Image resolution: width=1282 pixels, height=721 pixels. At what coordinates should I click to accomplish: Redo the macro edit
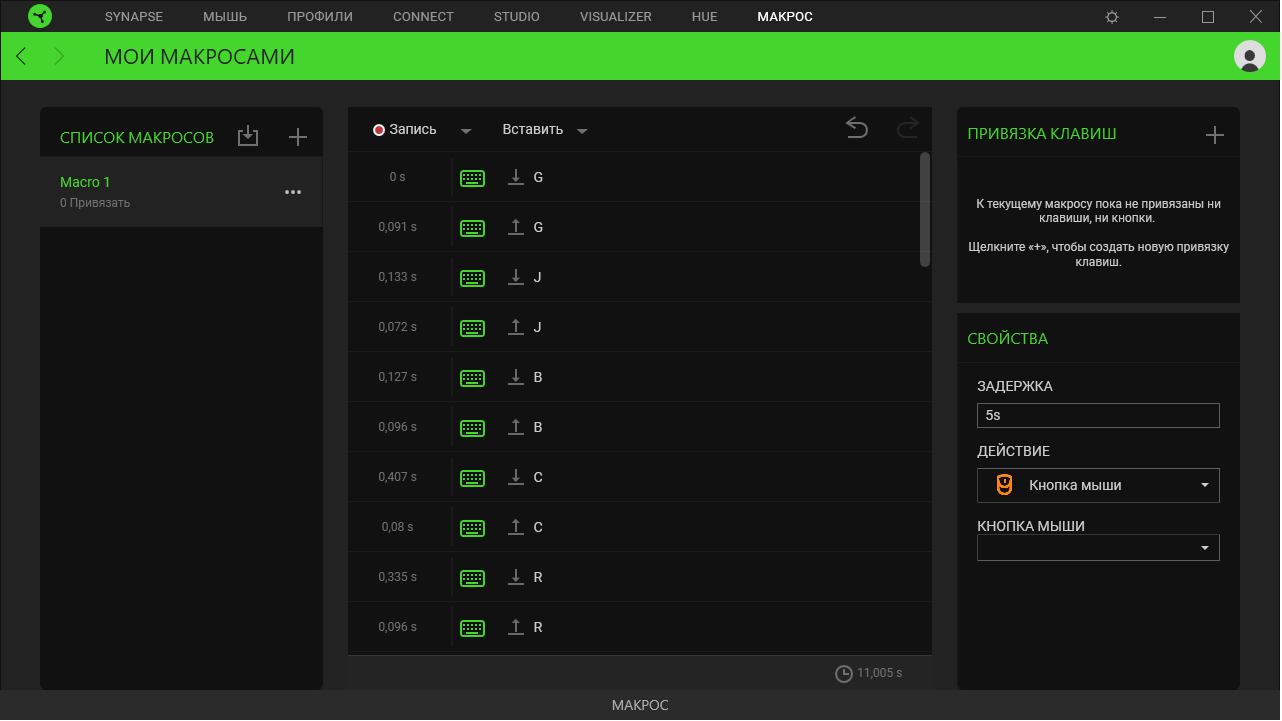point(908,128)
